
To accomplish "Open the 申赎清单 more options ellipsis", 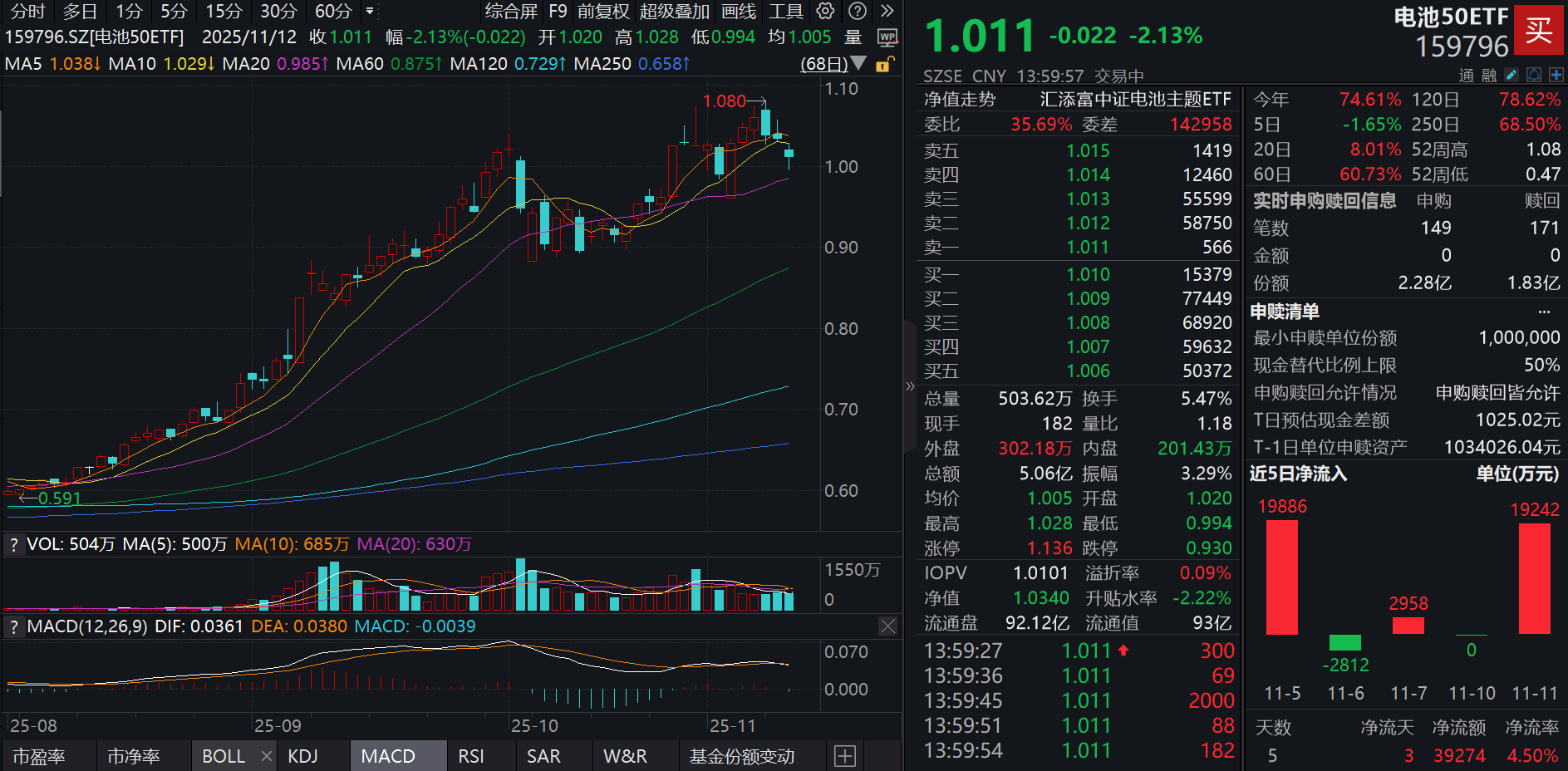I will (x=1544, y=312).
